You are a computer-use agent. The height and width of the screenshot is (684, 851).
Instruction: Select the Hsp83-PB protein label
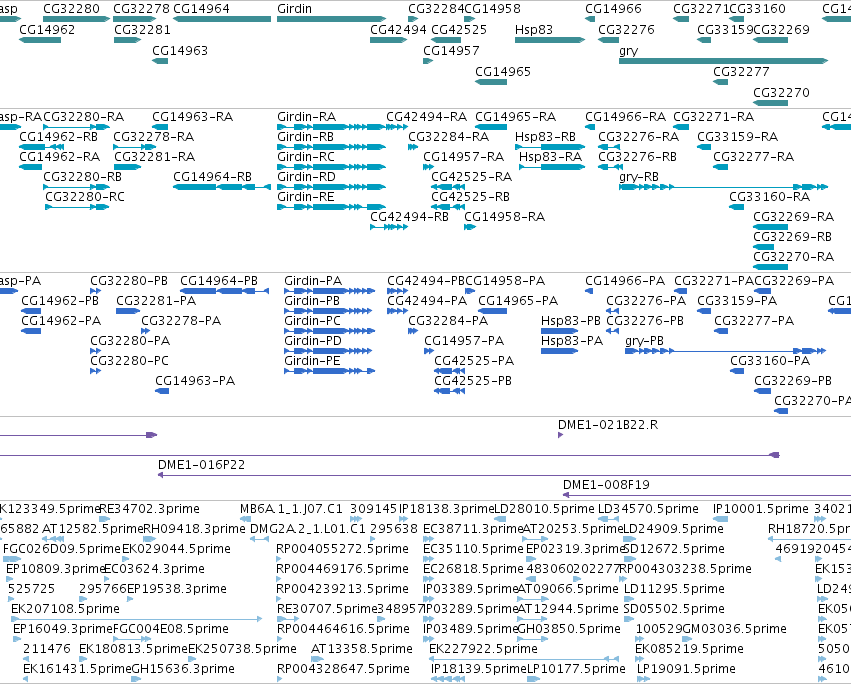[570, 321]
